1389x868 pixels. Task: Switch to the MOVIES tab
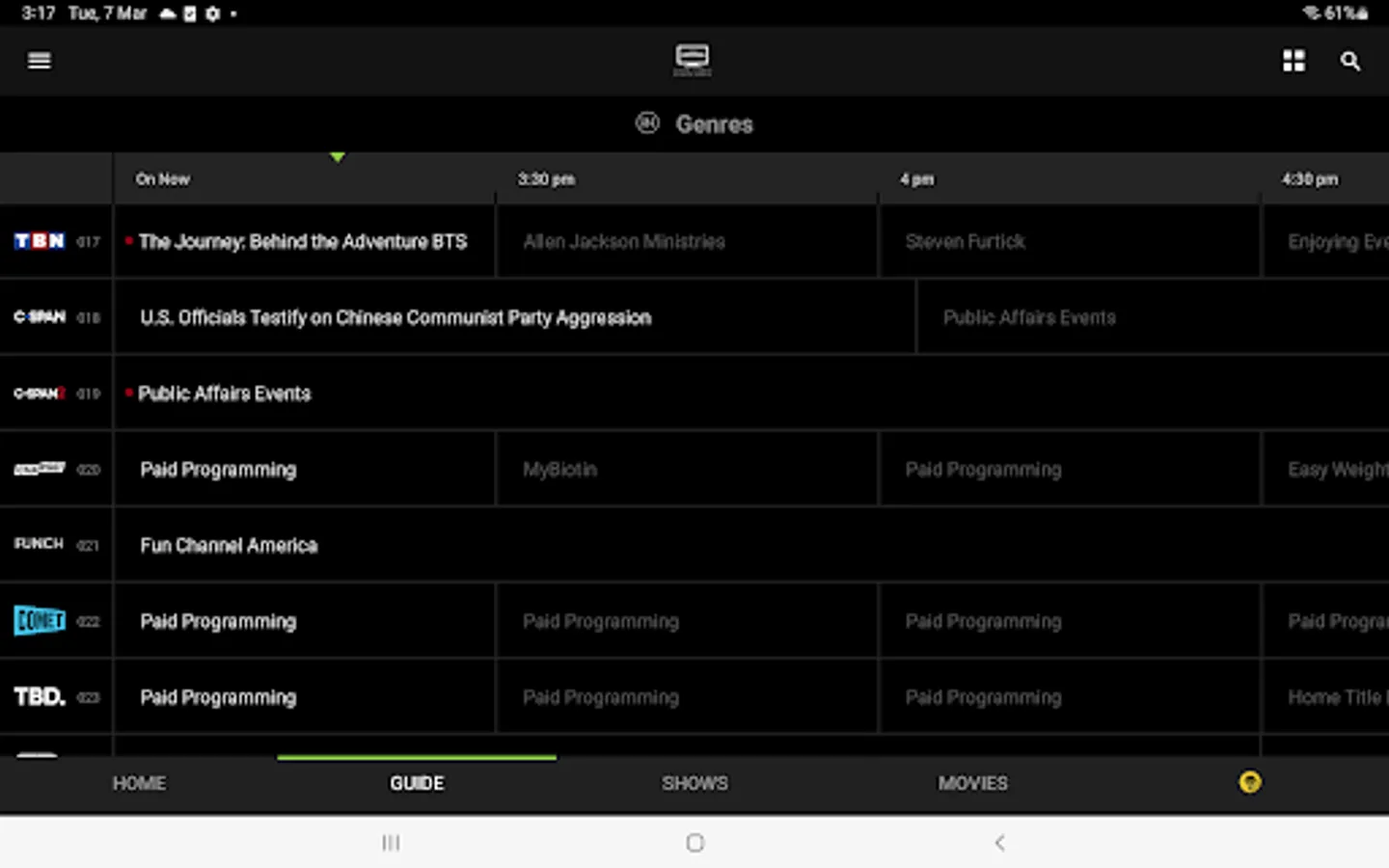(x=972, y=783)
